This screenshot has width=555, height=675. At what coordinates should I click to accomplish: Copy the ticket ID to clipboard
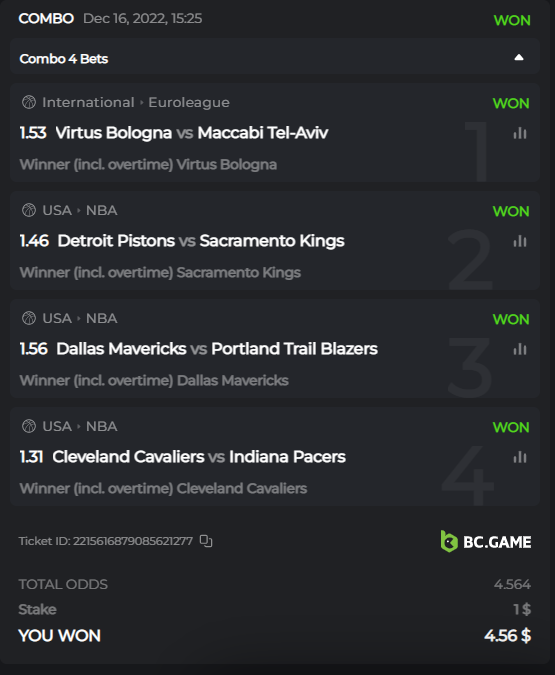point(206,541)
